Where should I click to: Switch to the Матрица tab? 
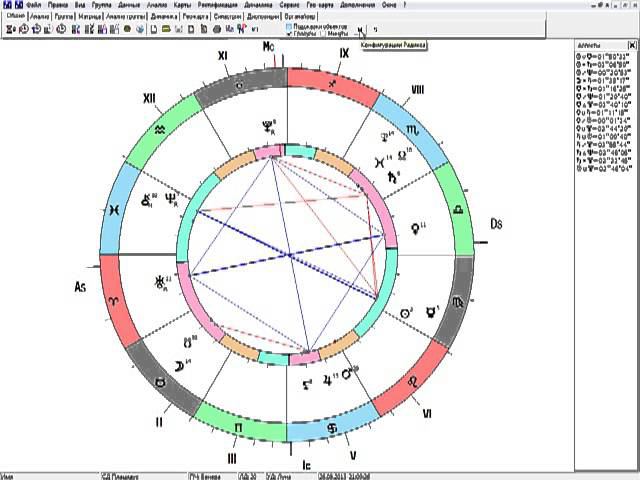pyautogui.click(x=89, y=16)
